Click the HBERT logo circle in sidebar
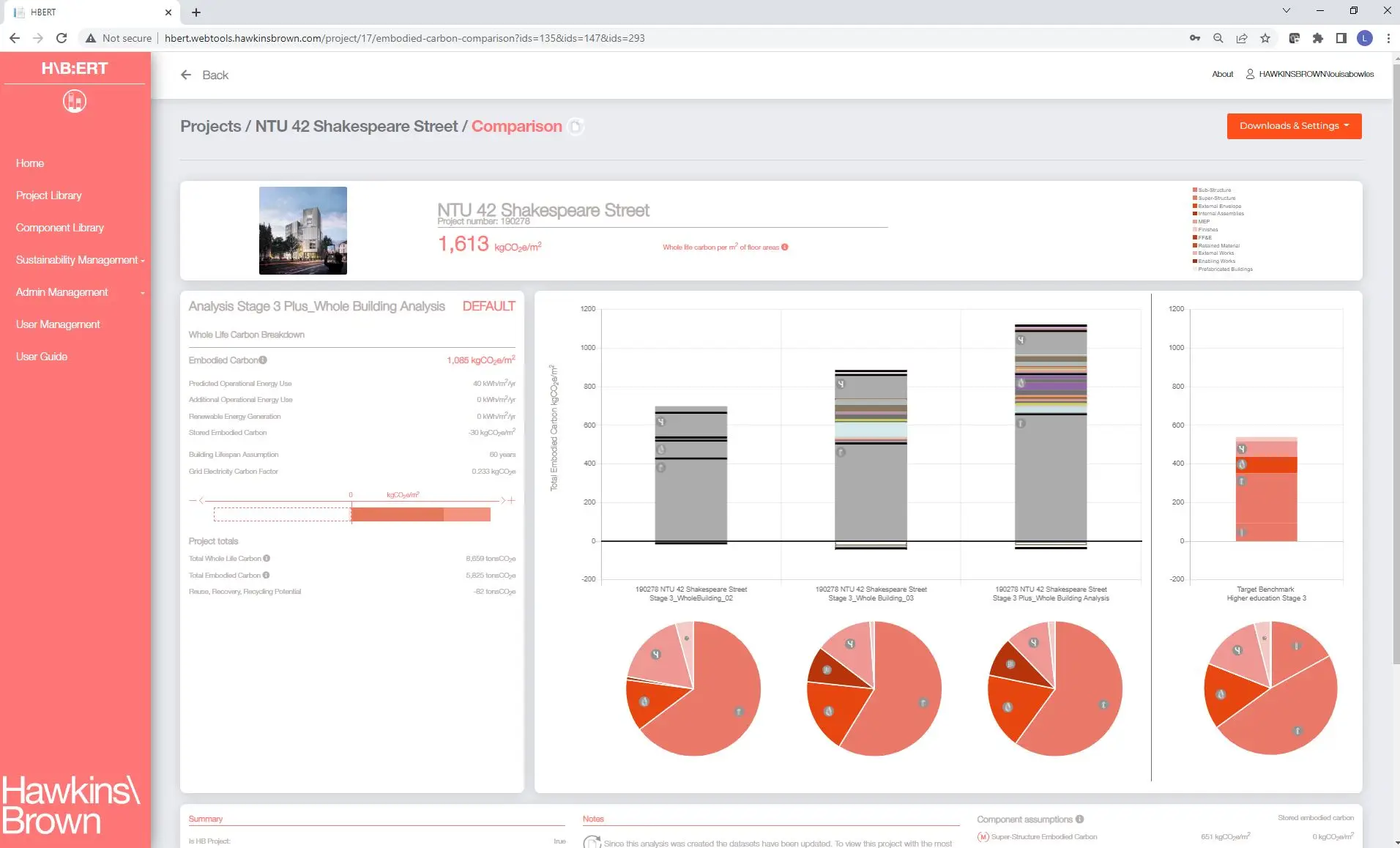Viewport: 1400px width, 848px height. click(75, 101)
